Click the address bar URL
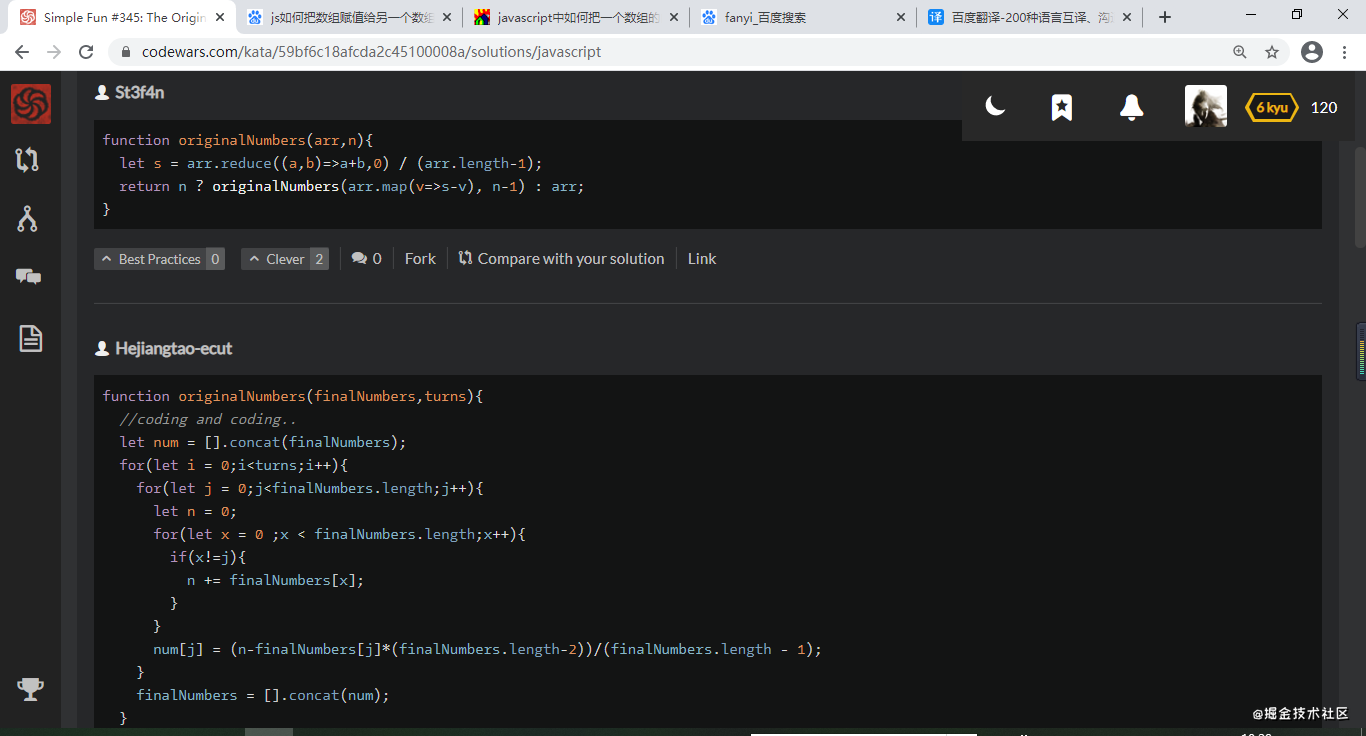 point(371,52)
